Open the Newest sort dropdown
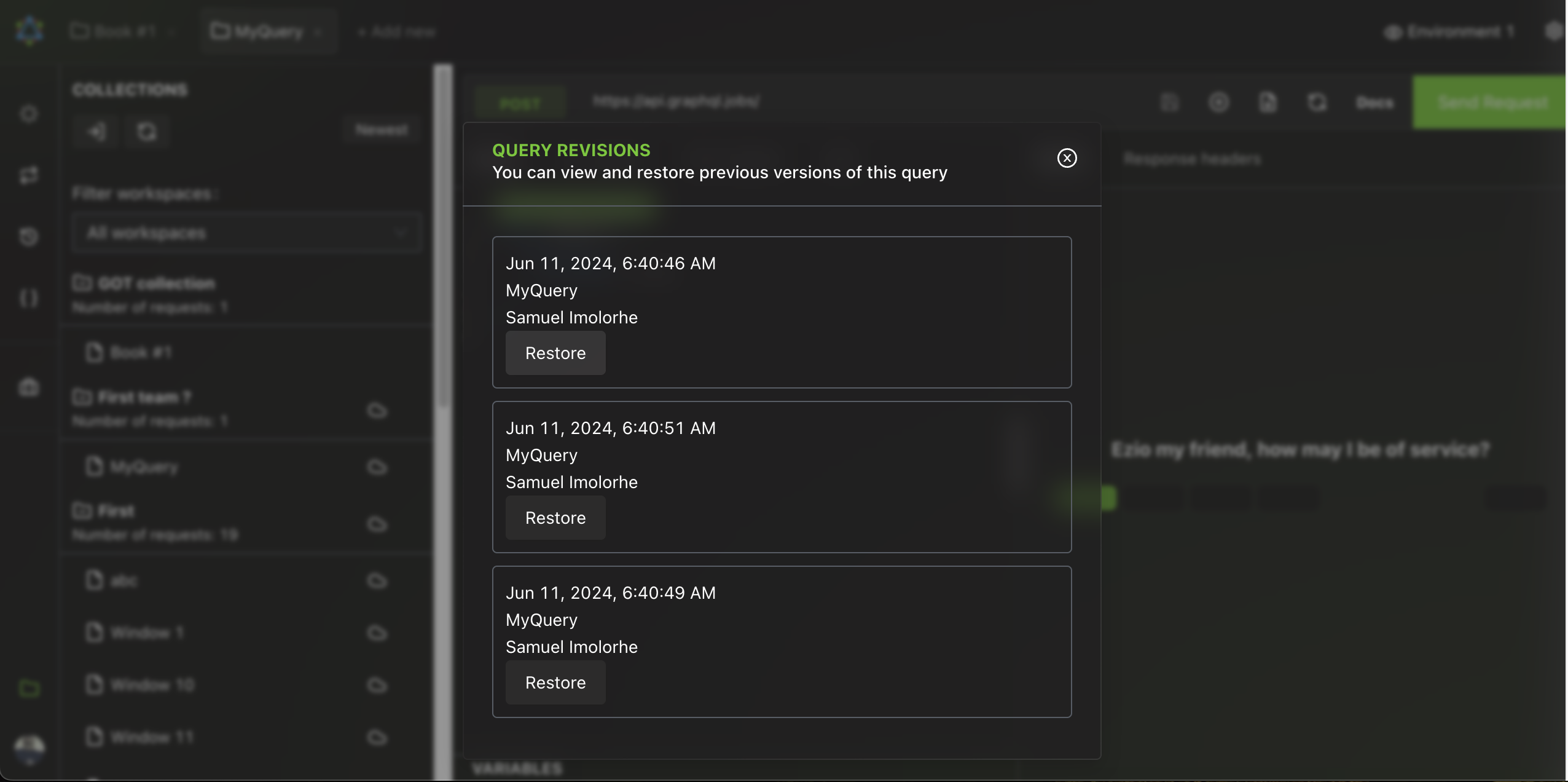Image resolution: width=1568 pixels, height=782 pixels. [x=381, y=130]
